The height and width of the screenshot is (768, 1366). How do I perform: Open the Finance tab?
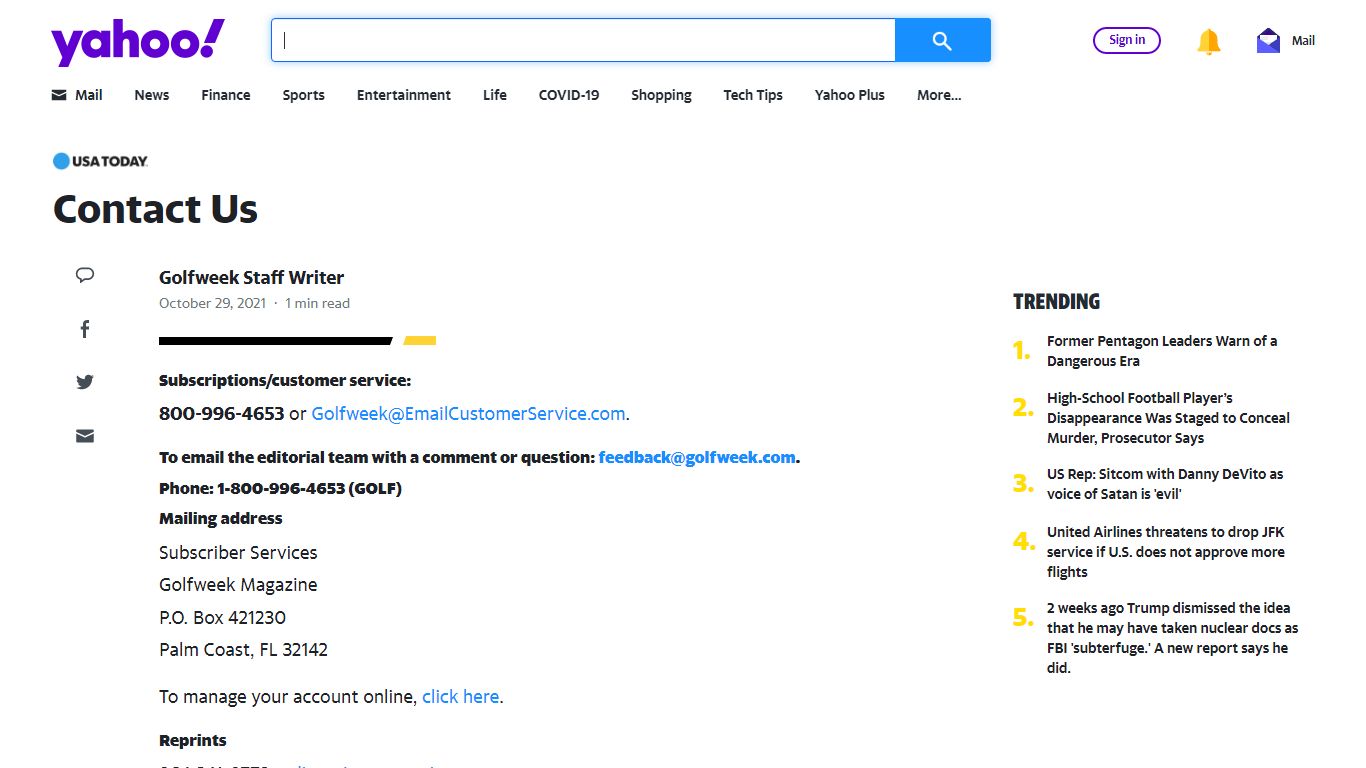click(x=226, y=95)
